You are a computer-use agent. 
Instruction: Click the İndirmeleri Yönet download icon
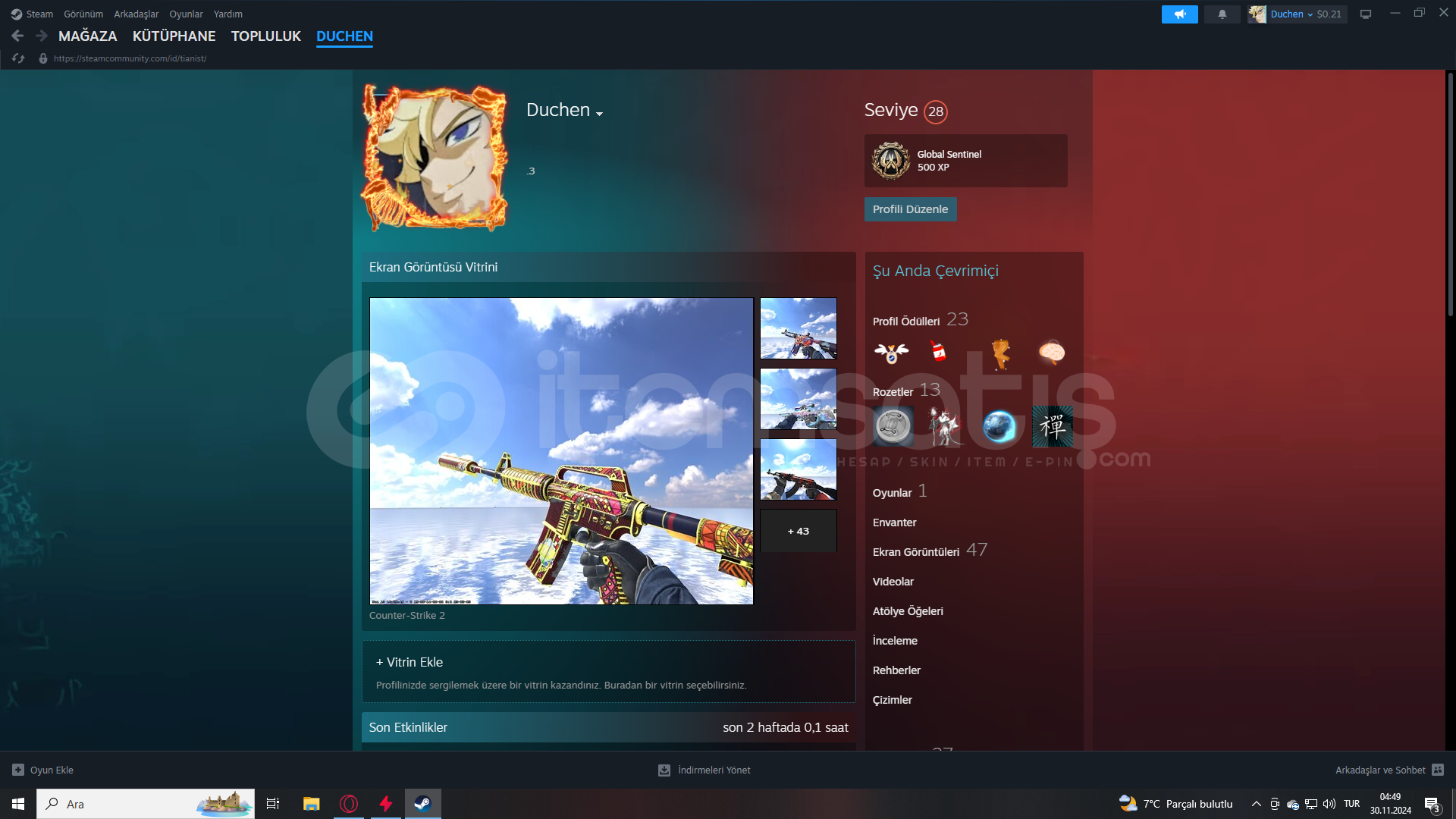pos(664,770)
